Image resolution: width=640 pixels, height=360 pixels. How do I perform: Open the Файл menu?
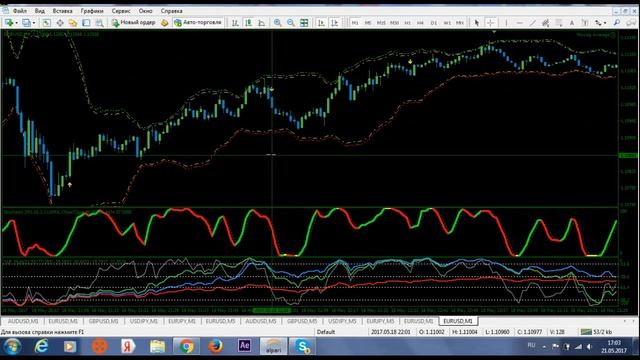click(20, 11)
